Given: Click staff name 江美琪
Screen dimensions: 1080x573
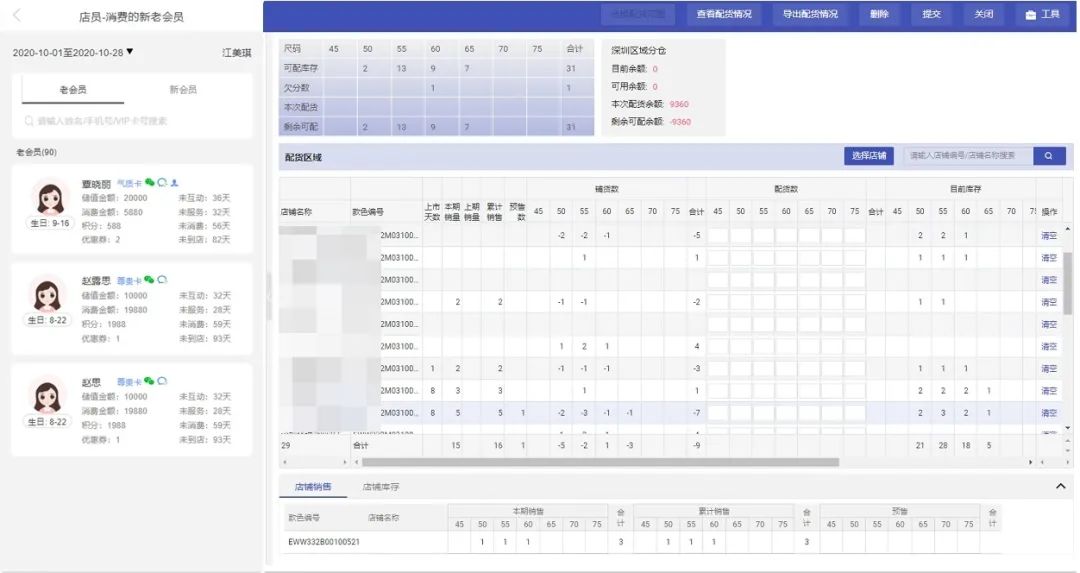Looking at the screenshot, I should [236, 53].
